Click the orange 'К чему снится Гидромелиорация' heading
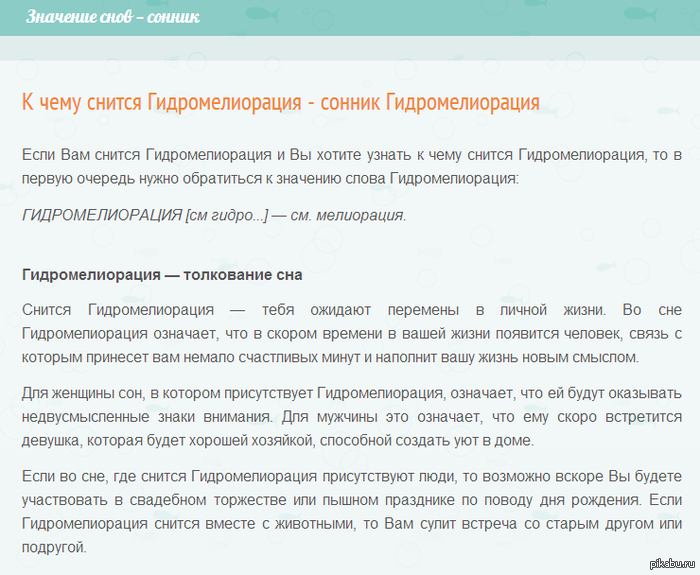This screenshot has height=575, width=700. coord(280,103)
